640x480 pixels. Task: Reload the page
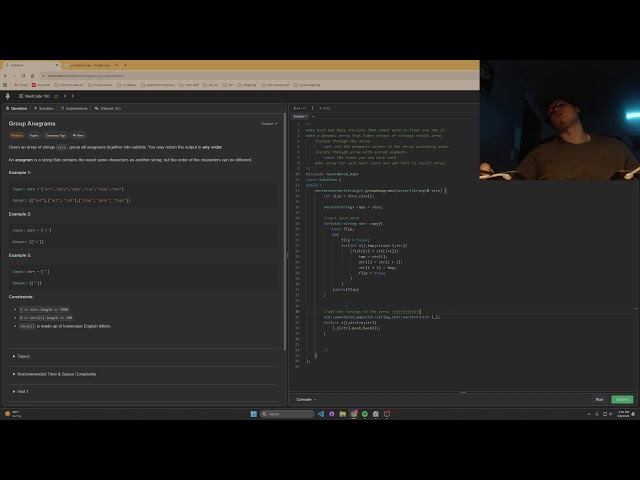click(x=23, y=76)
